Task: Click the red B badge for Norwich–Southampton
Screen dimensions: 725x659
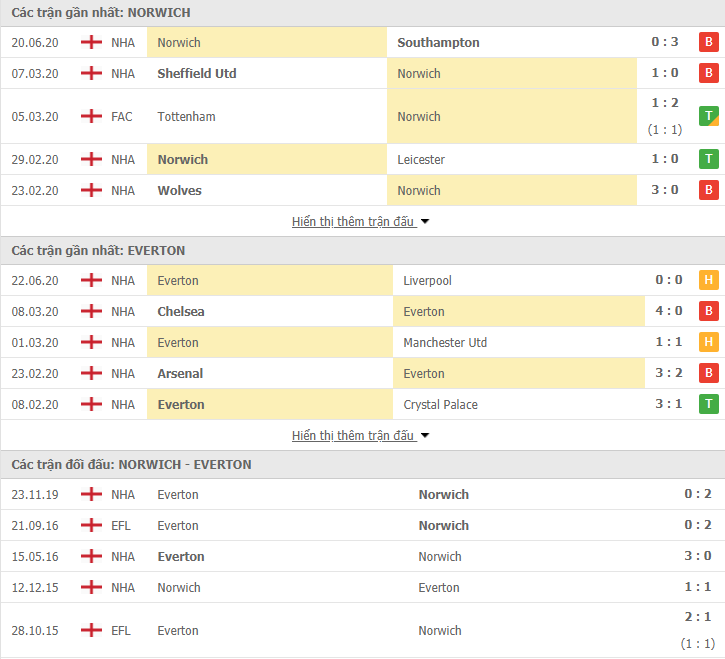Action: (x=708, y=42)
